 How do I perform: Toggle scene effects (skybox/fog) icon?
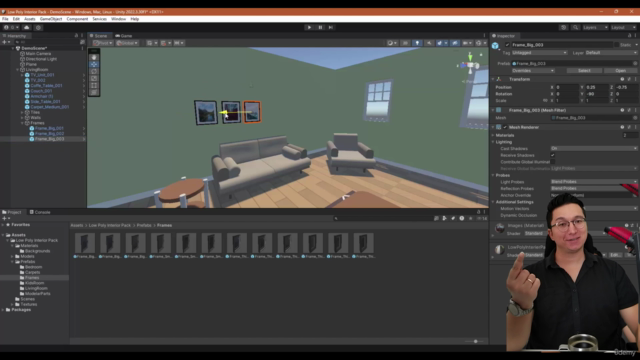[441, 43]
